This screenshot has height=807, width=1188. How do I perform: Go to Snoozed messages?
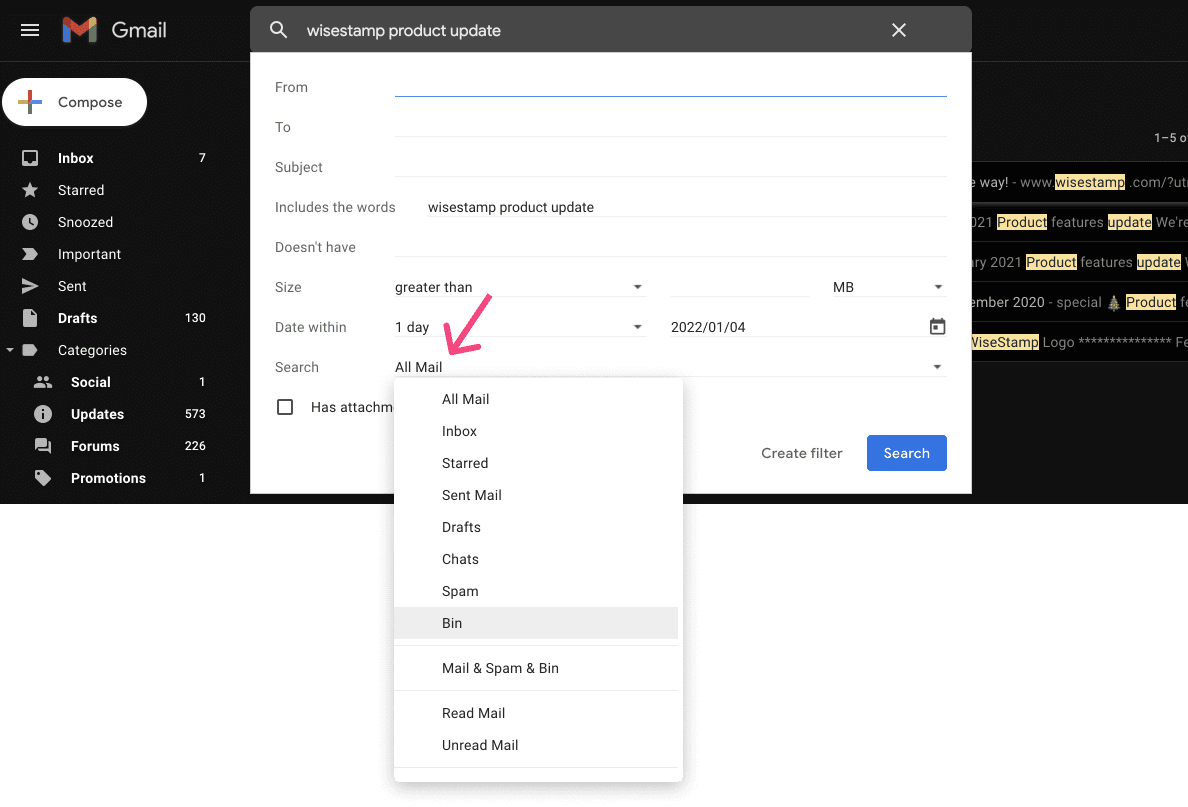point(85,222)
